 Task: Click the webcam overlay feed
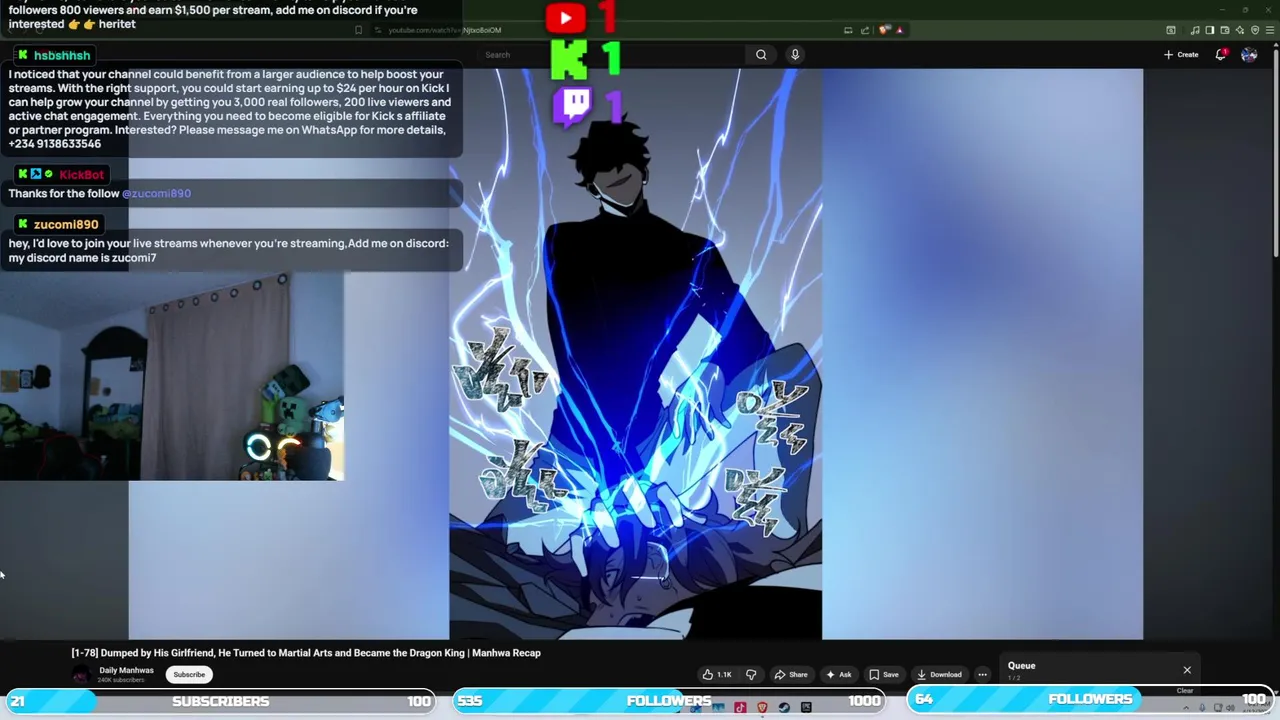click(x=172, y=377)
